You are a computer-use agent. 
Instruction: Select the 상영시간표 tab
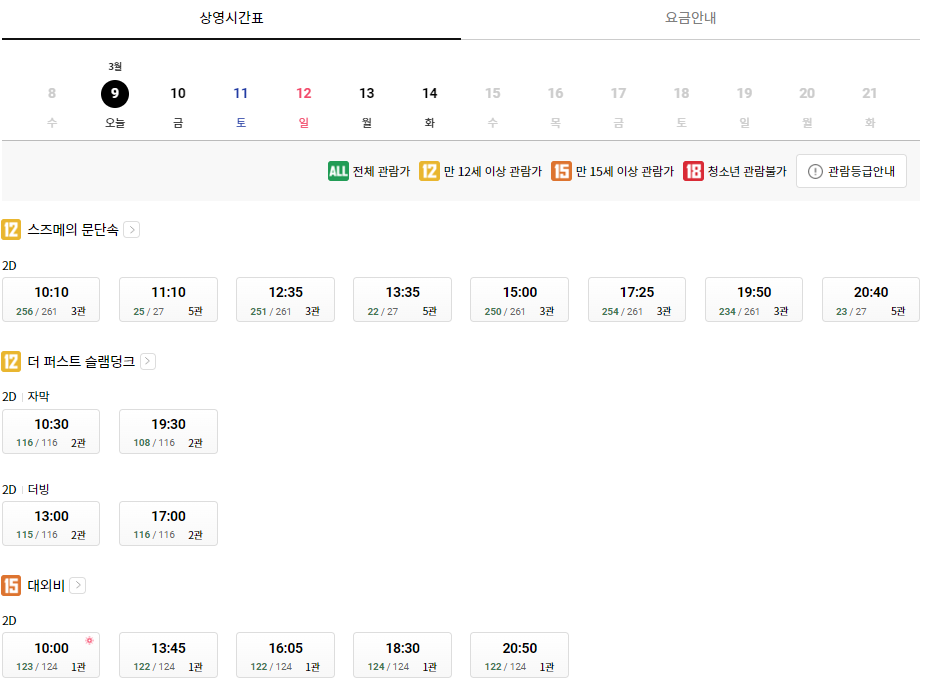click(x=232, y=17)
